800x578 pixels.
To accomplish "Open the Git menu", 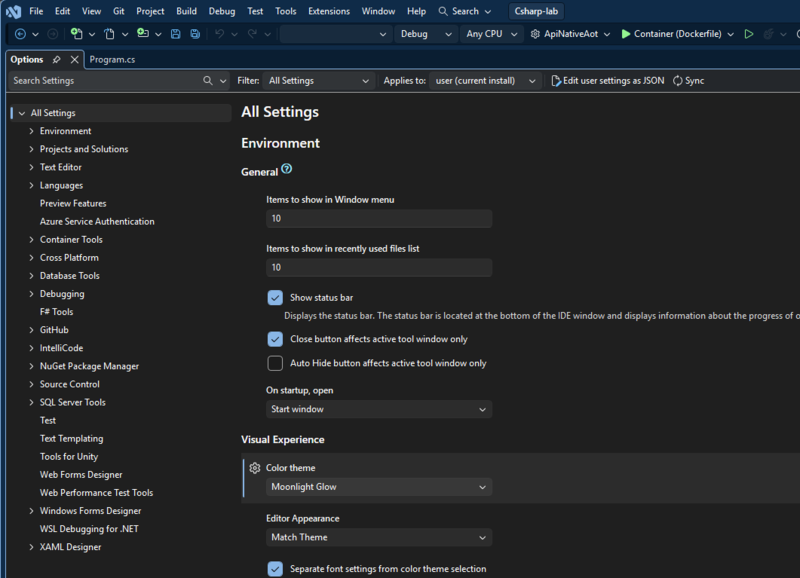I will pos(119,11).
